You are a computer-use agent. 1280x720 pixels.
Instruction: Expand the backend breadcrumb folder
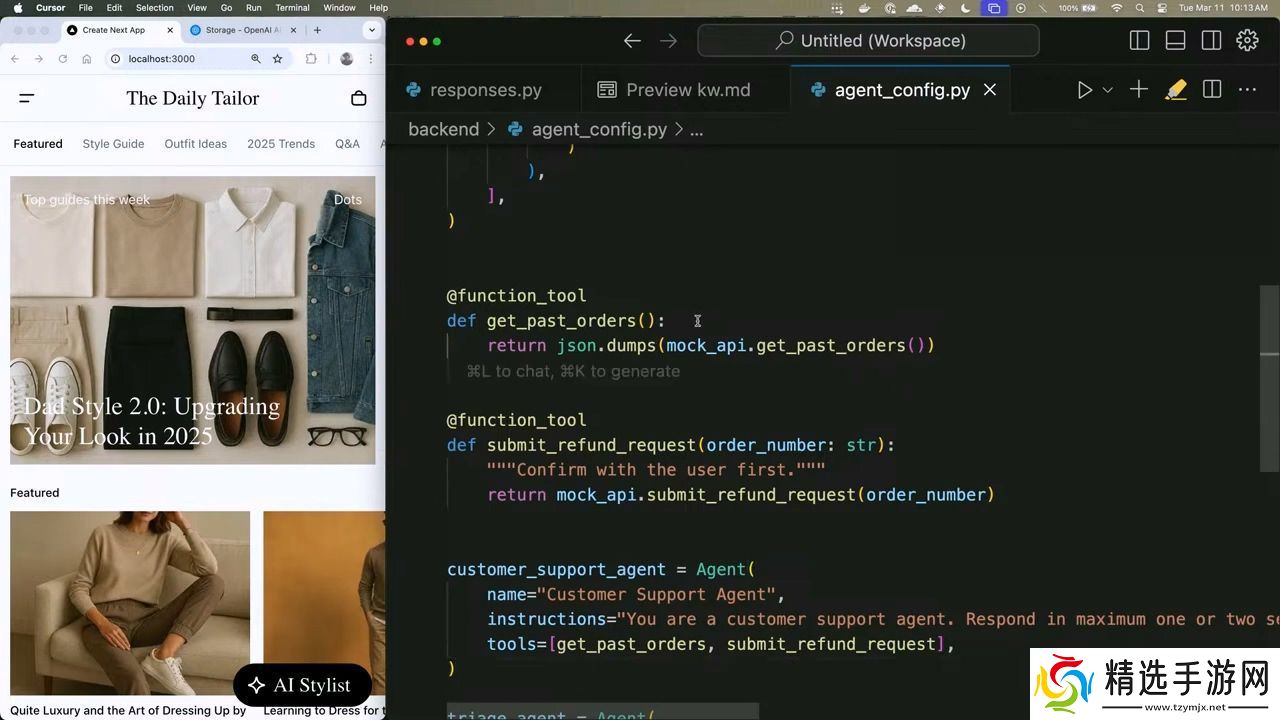[443, 129]
